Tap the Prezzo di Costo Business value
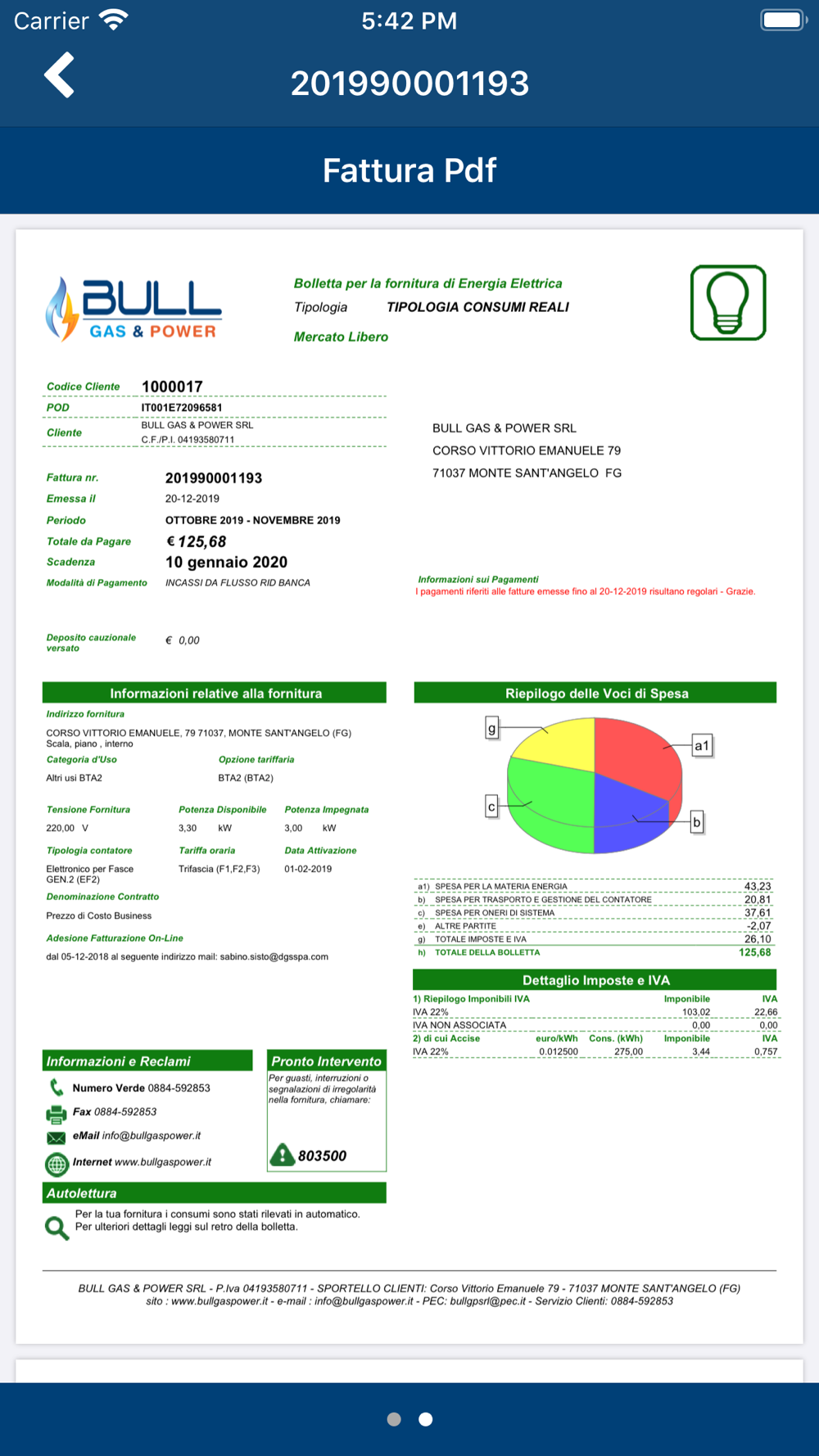This screenshot has width=819, height=1456. point(98,916)
